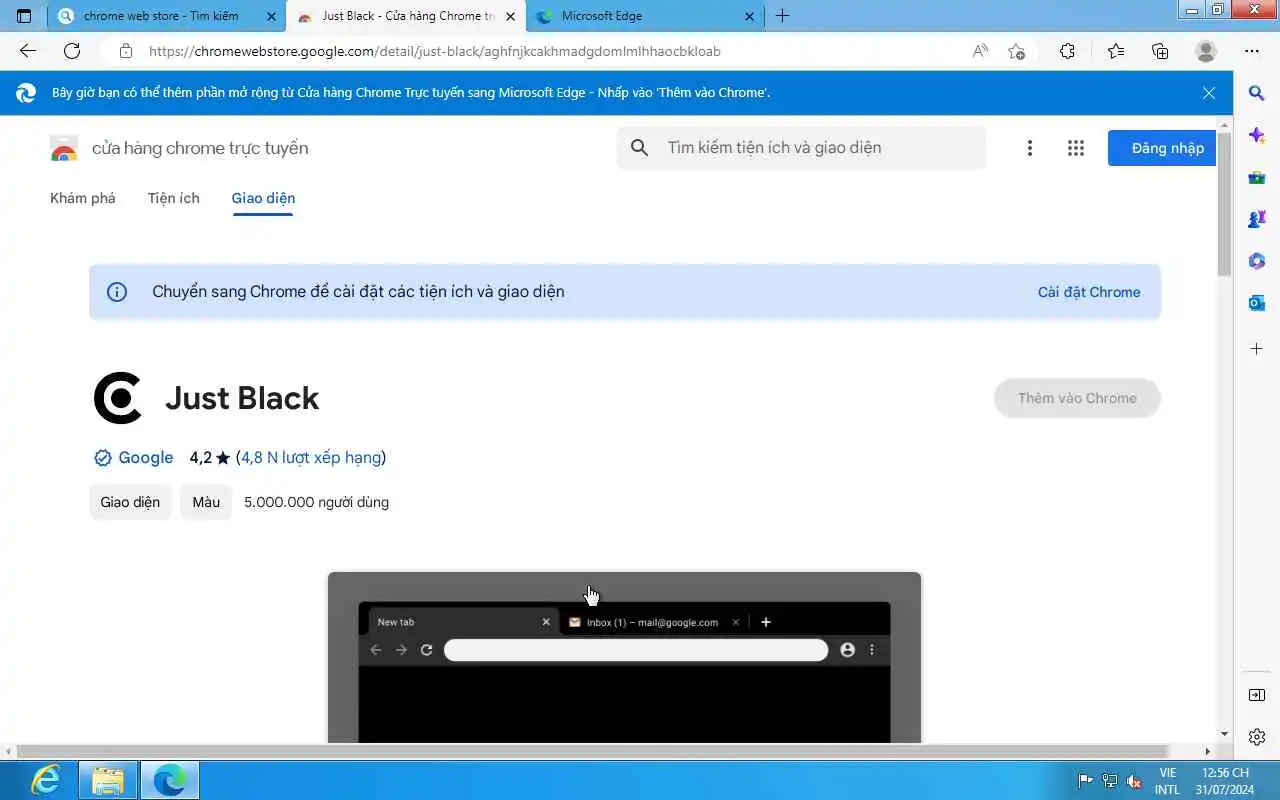Reload the page with refresh icon
Viewport: 1280px width, 800px height.
coord(72,51)
